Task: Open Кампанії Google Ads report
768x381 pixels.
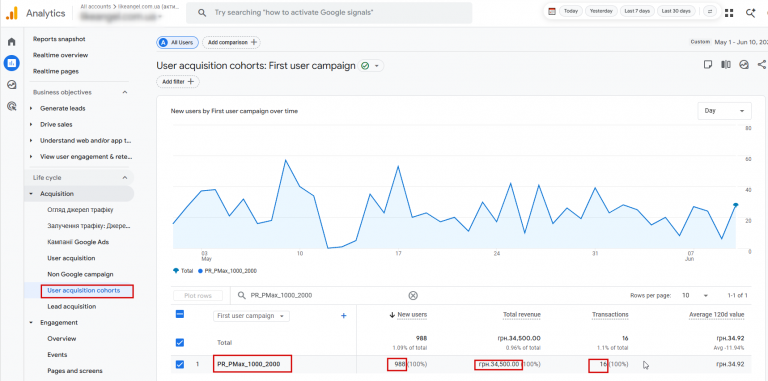Action: [78, 242]
